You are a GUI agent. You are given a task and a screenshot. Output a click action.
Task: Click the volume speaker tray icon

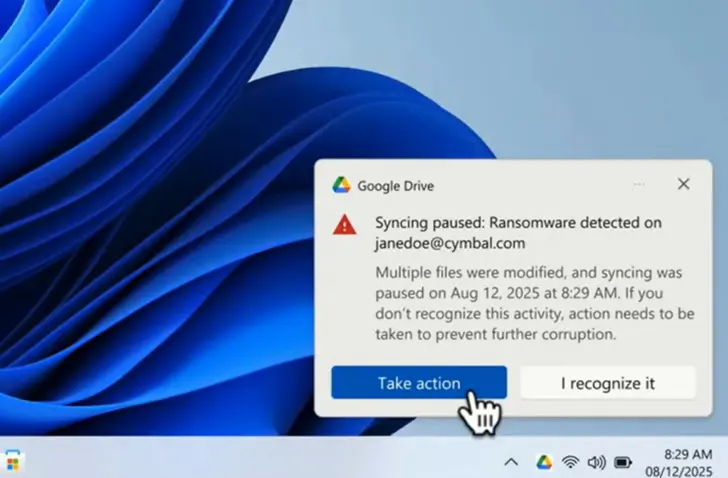596,462
